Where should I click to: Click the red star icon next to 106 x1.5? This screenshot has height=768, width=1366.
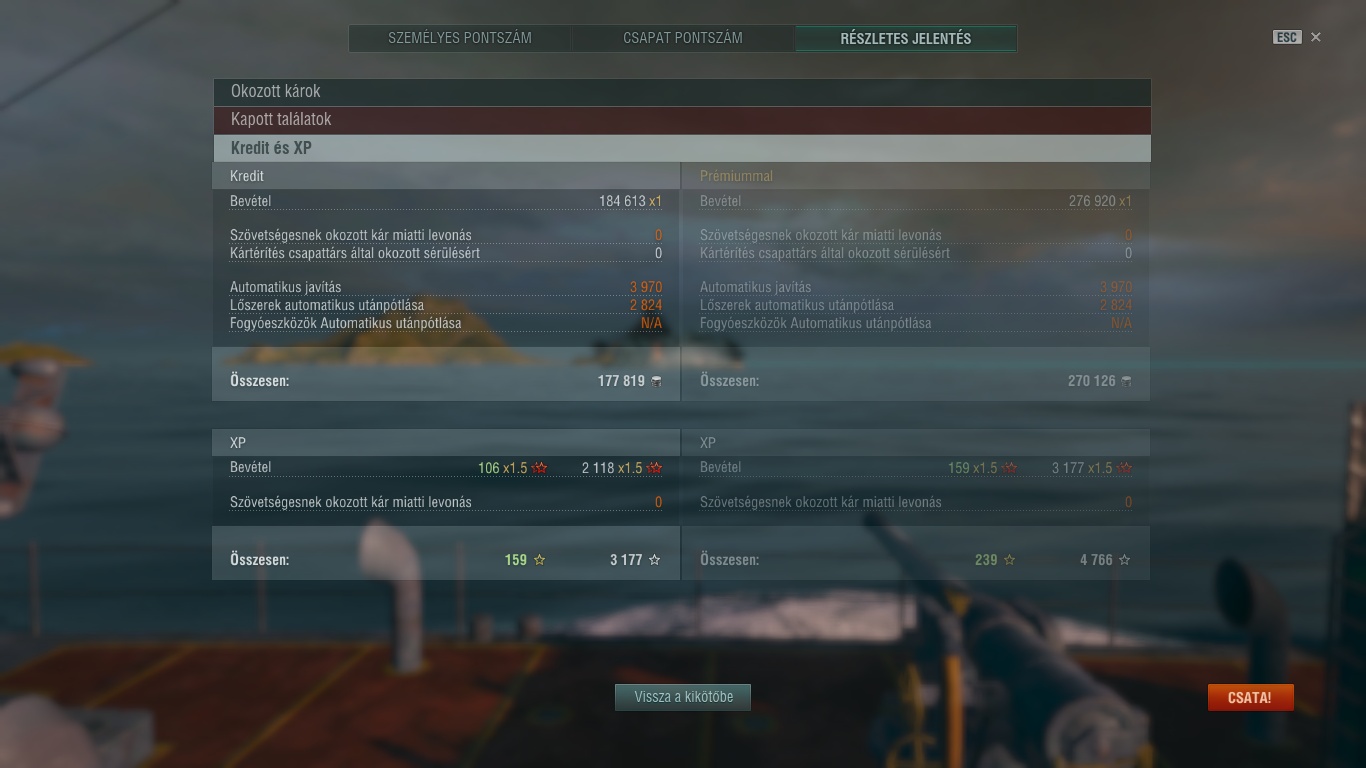tap(540, 468)
